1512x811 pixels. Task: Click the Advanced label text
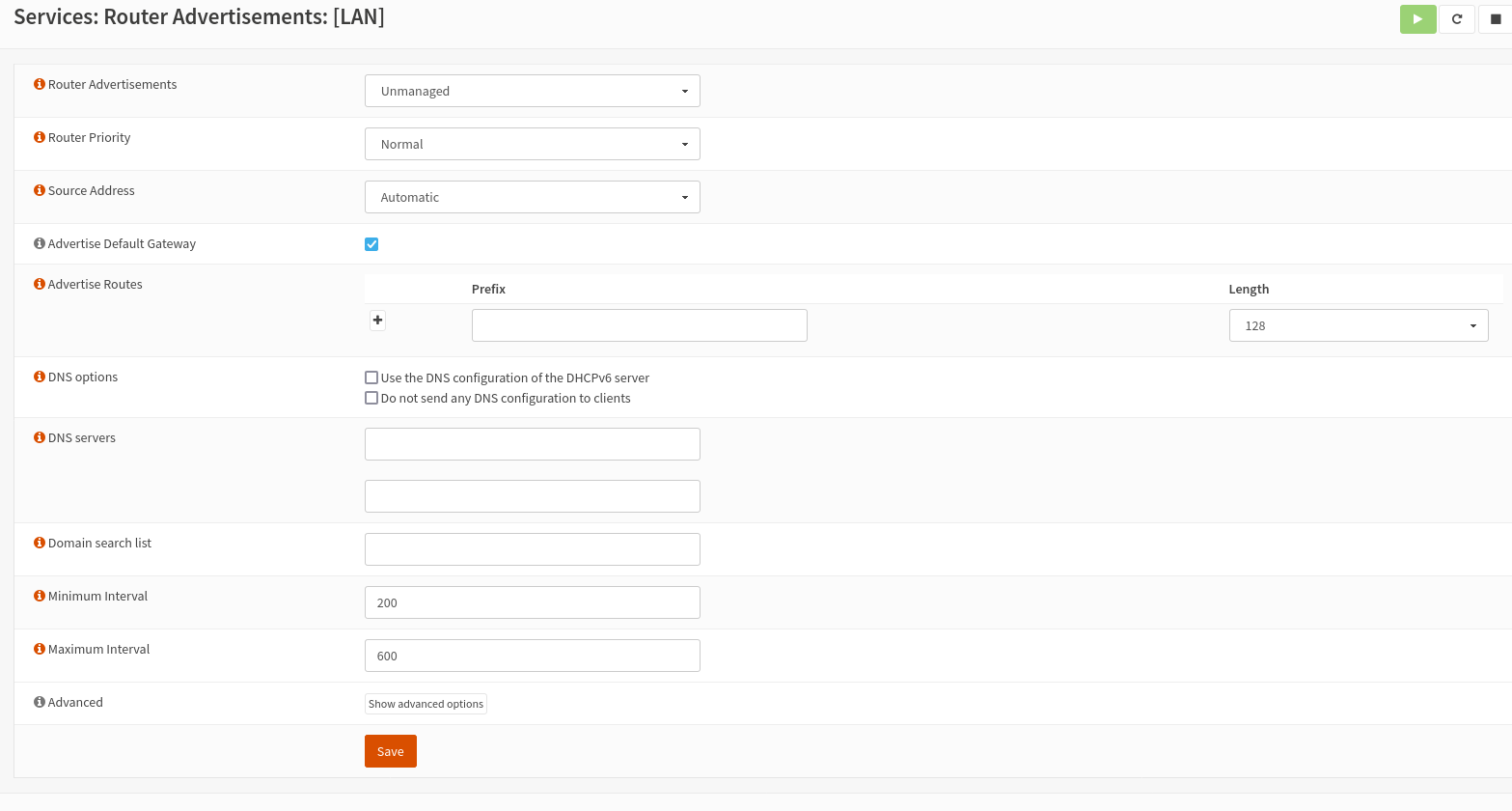pyautogui.click(x=75, y=702)
